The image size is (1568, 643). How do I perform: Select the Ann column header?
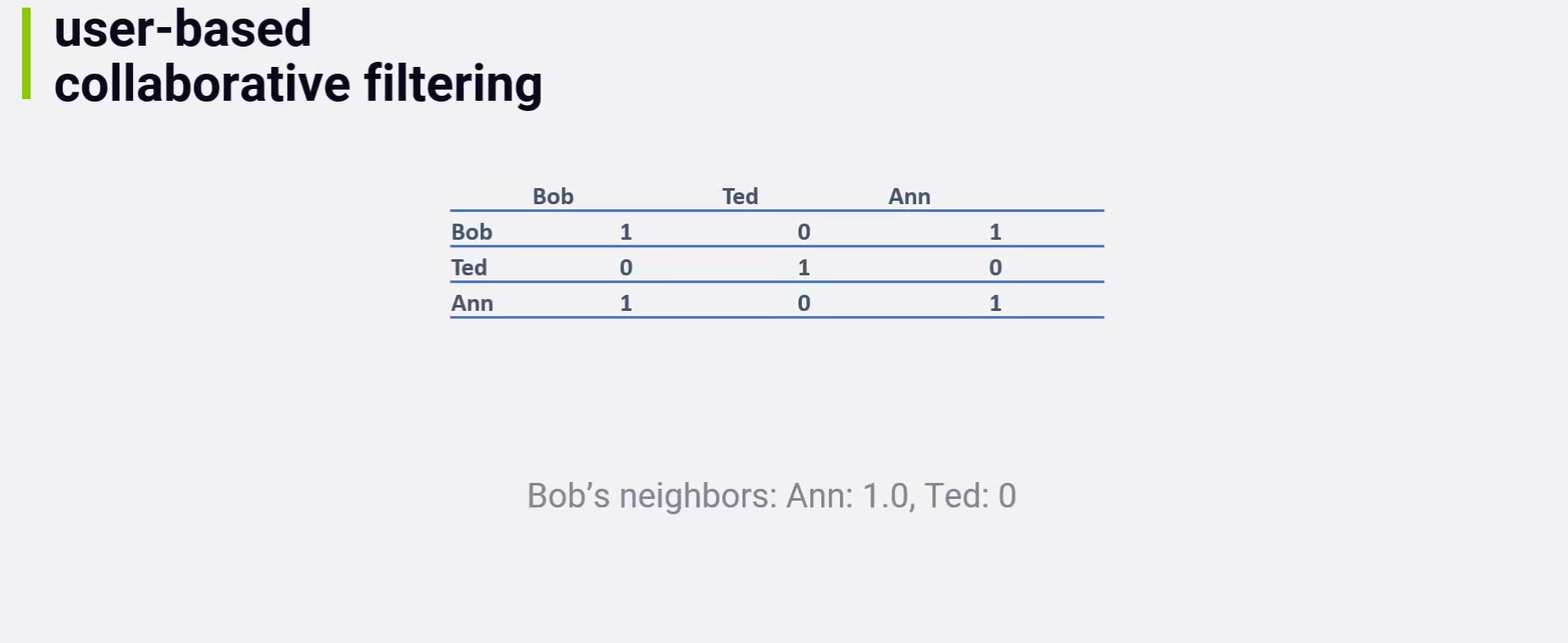coord(909,197)
